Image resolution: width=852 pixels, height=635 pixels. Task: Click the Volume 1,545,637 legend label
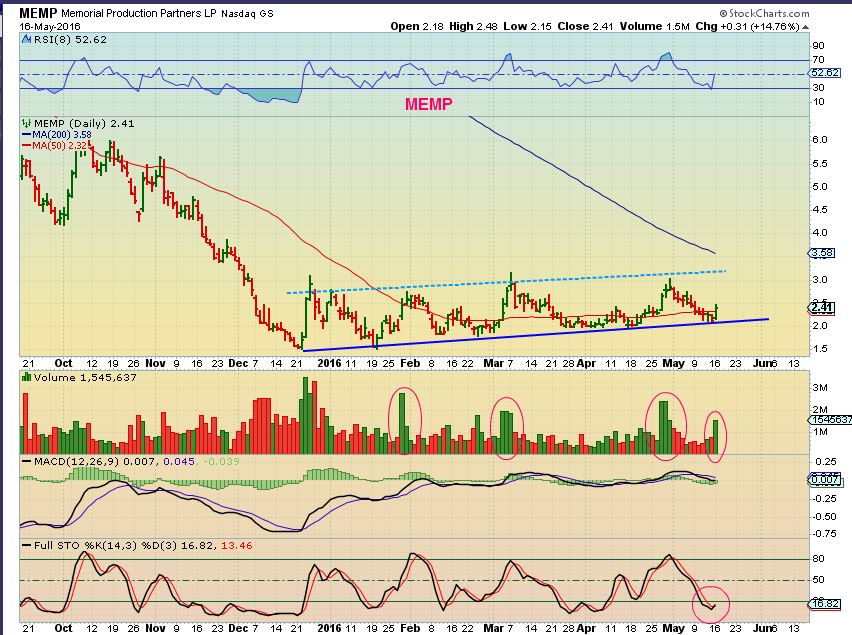click(85, 377)
